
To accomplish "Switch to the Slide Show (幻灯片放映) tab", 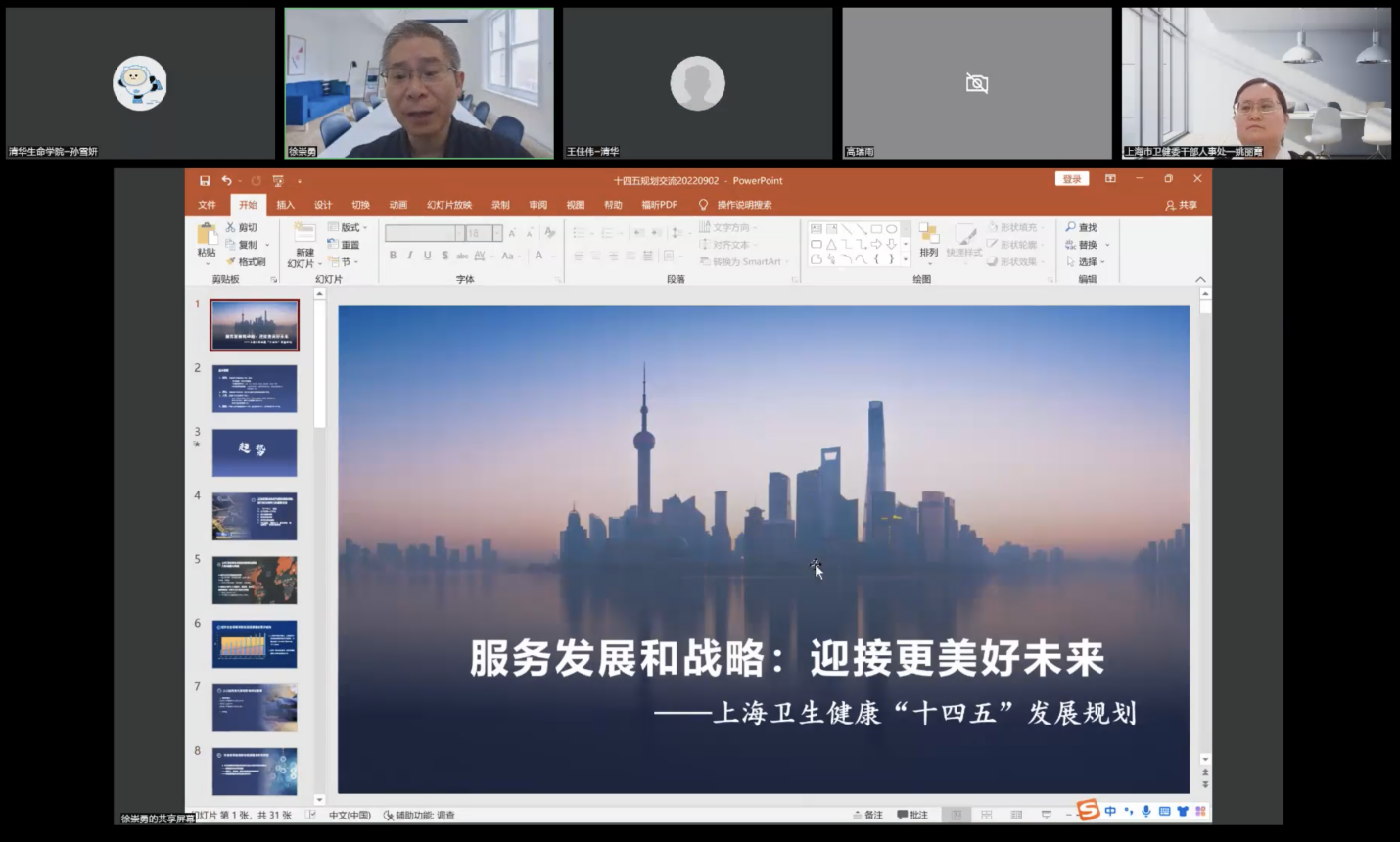I will tap(449, 205).
